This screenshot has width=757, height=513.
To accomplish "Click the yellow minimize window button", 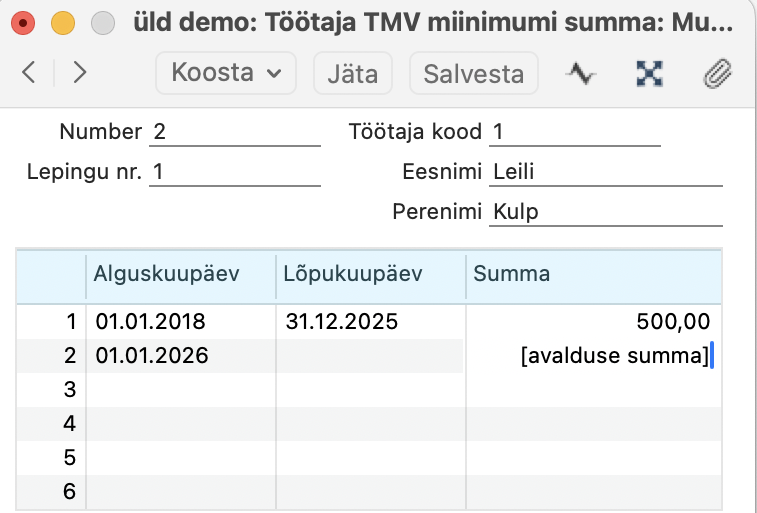I will tap(62, 21).
